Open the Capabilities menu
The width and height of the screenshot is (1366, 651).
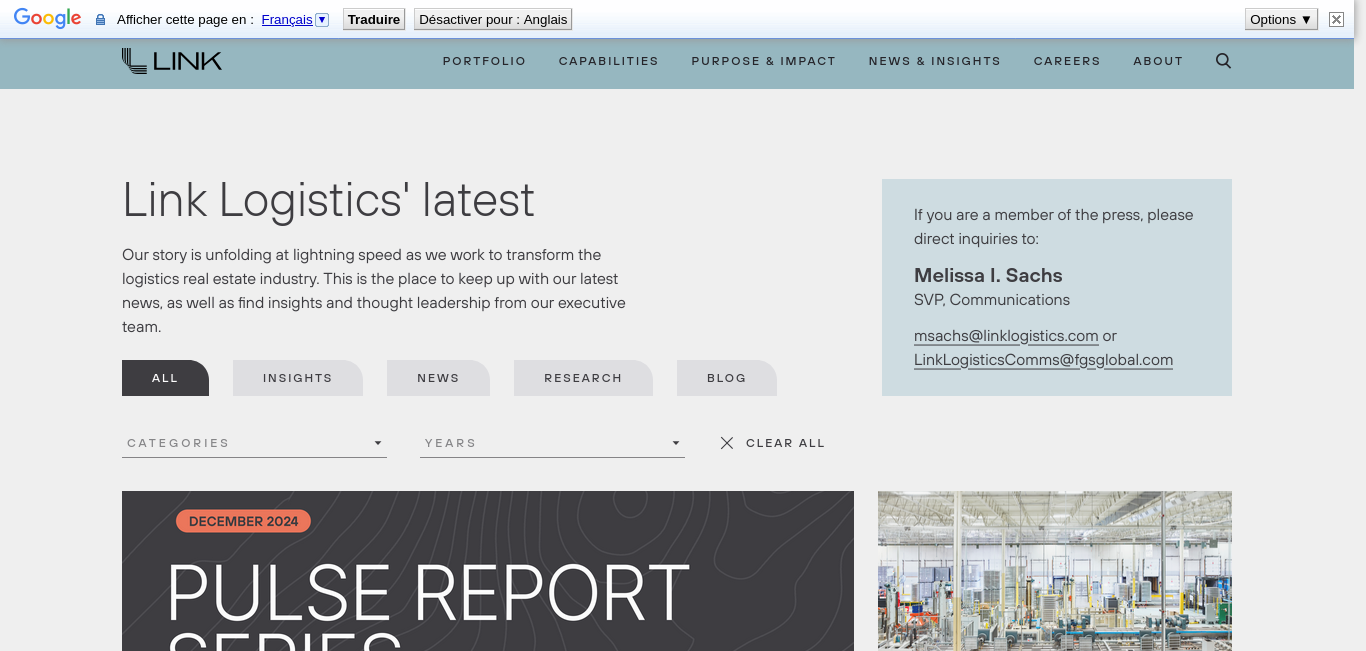609,61
